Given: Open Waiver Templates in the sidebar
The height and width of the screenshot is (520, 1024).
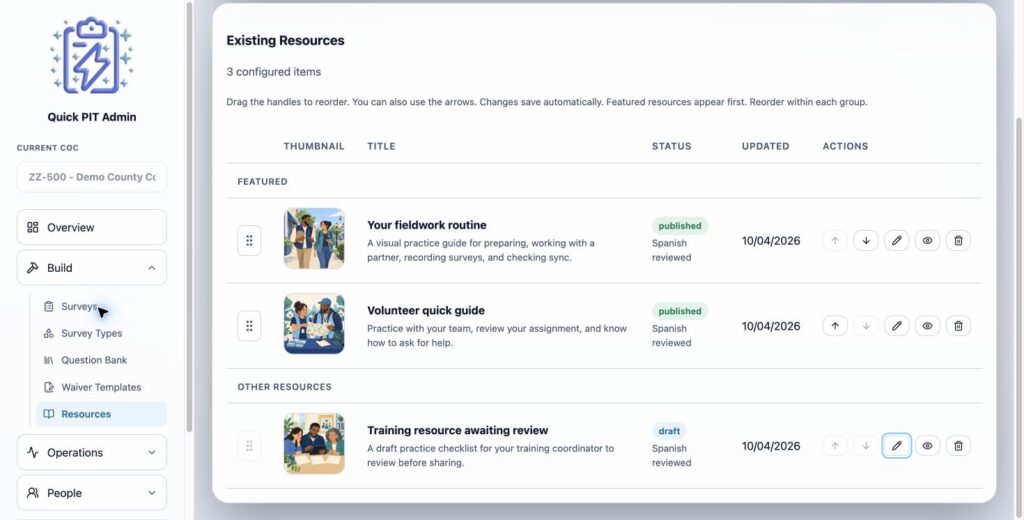Looking at the screenshot, I should tap(101, 387).
